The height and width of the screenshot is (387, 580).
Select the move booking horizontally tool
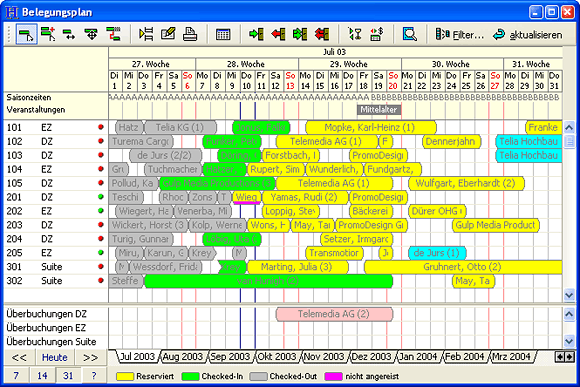(x=69, y=34)
